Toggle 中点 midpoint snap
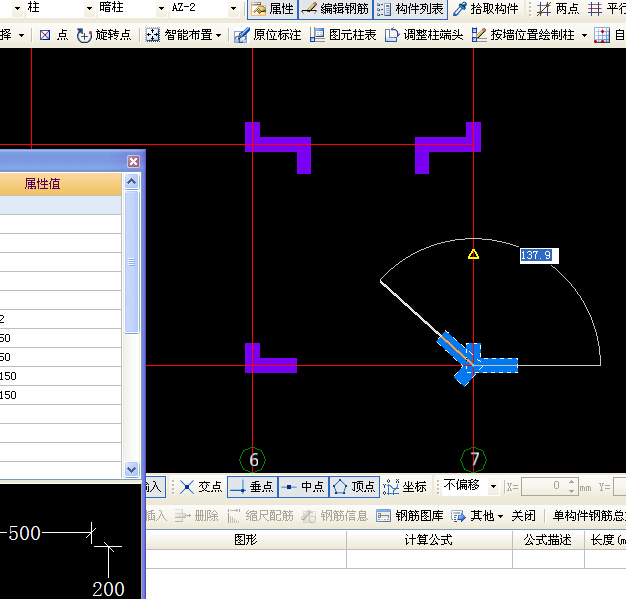The height and width of the screenshot is (599, 626). coord(303,487)
